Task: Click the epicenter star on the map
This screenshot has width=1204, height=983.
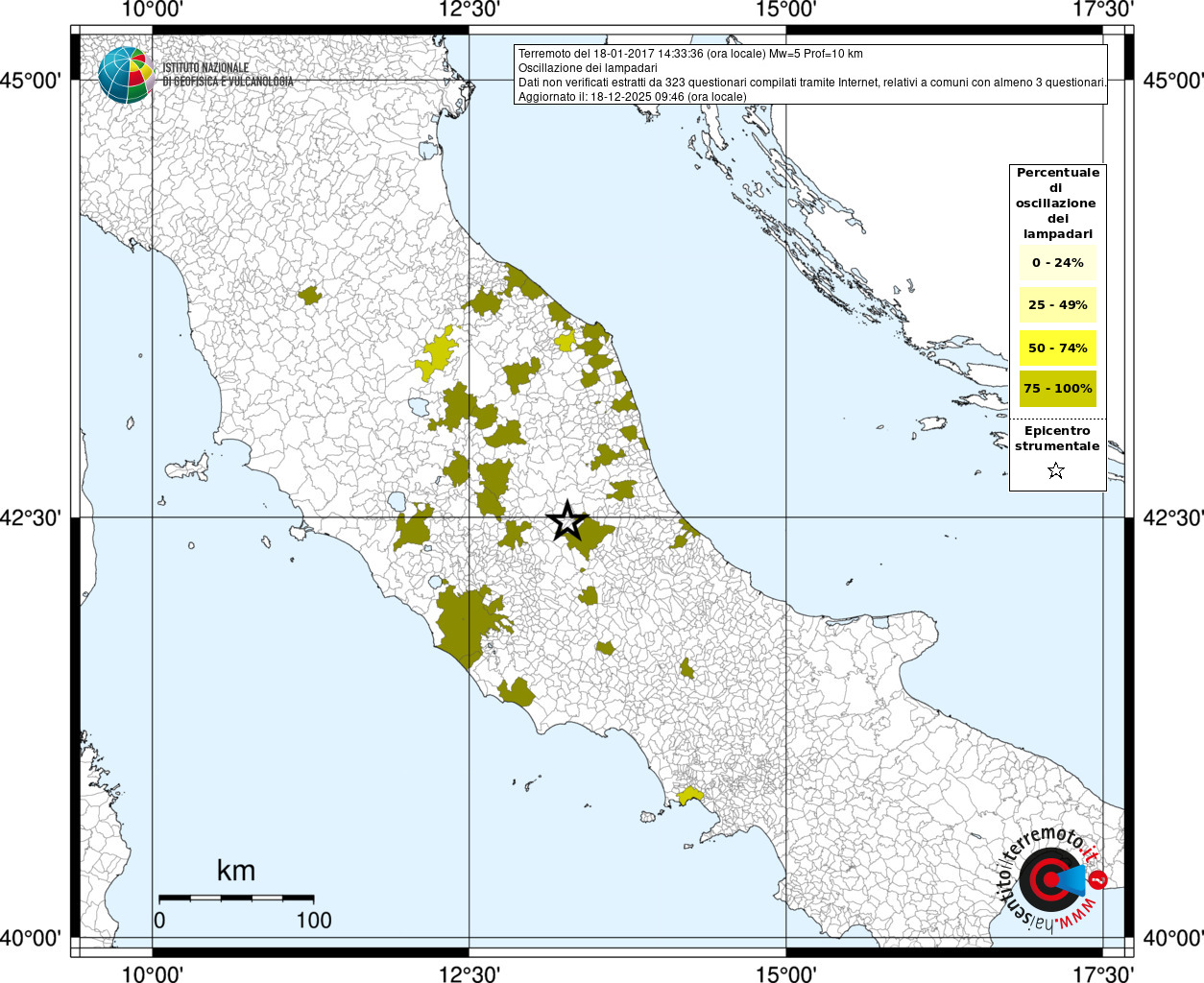Action: tap(566, 521)
